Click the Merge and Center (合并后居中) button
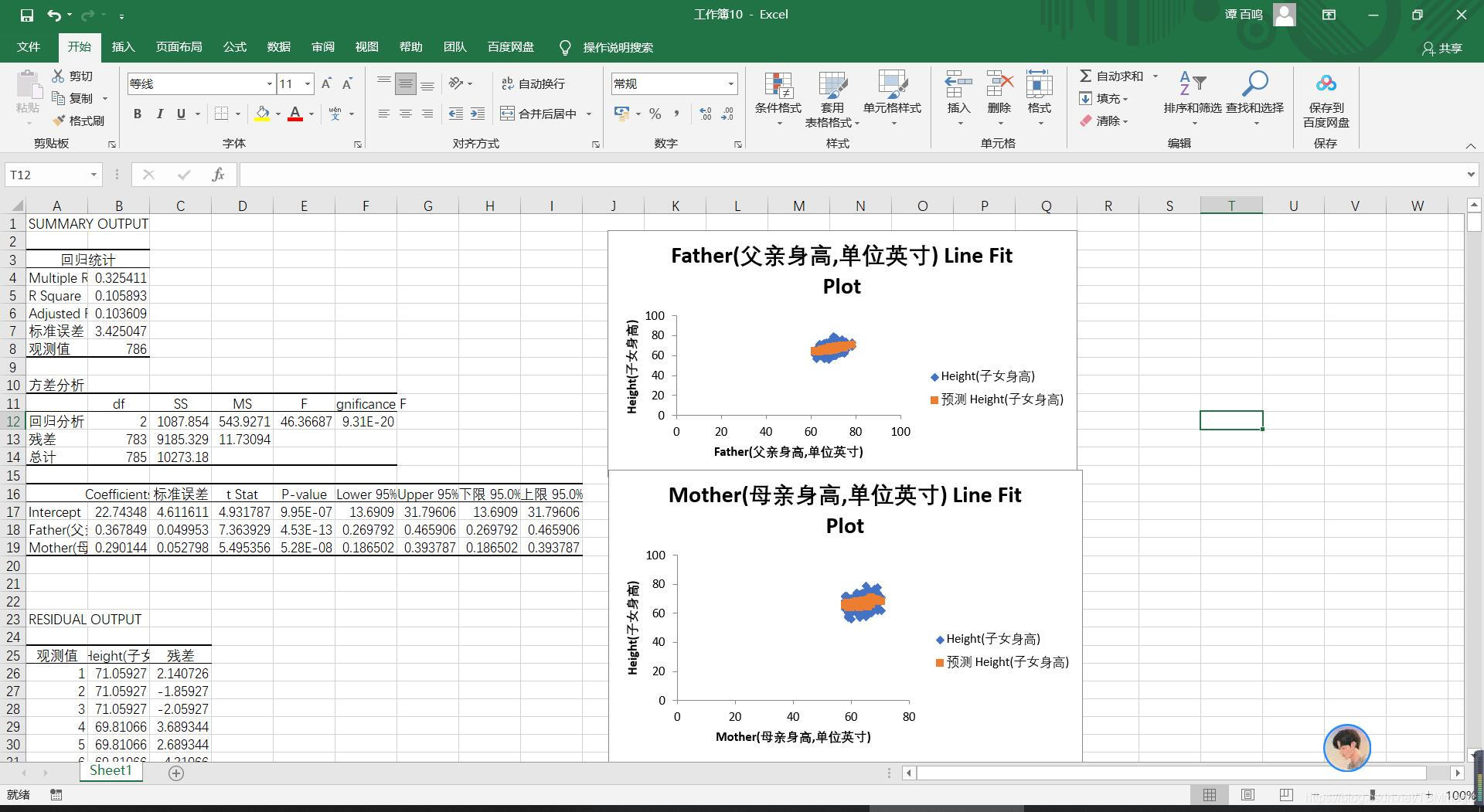This screenshot has width=1484, height=812. point(541,114)
